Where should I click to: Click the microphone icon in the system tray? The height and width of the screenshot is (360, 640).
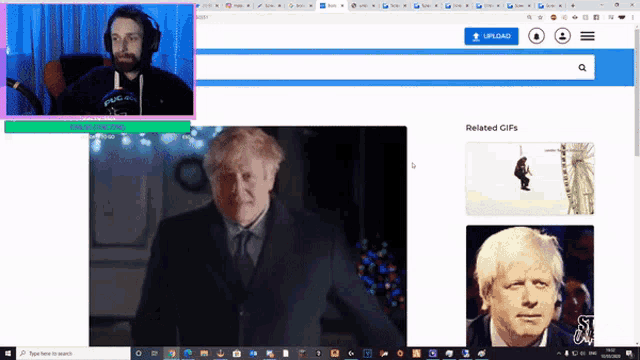567,353
